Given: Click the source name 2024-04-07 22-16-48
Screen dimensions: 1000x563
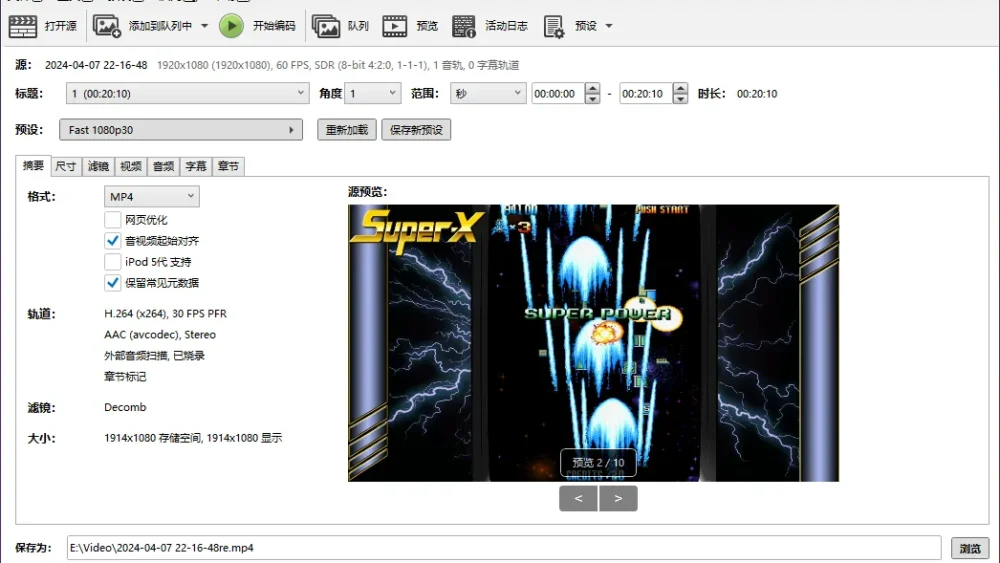Looking at the screenshot, I should (96, 65).
